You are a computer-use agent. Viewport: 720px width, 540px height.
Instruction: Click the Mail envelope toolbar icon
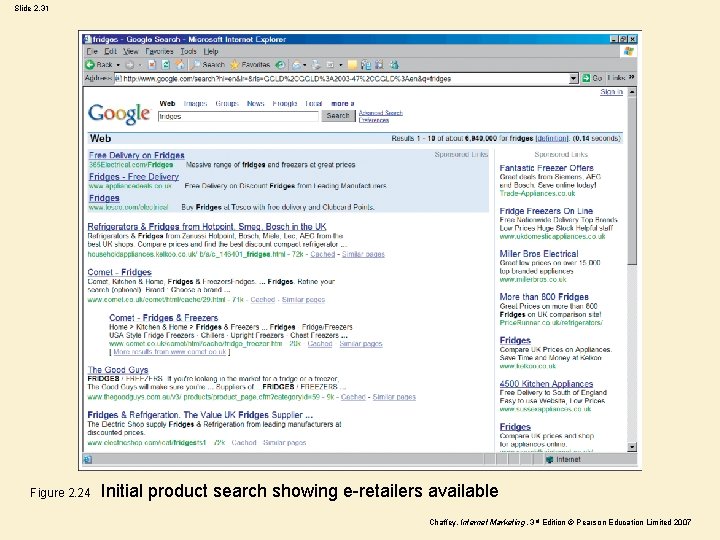pos(297,65)
